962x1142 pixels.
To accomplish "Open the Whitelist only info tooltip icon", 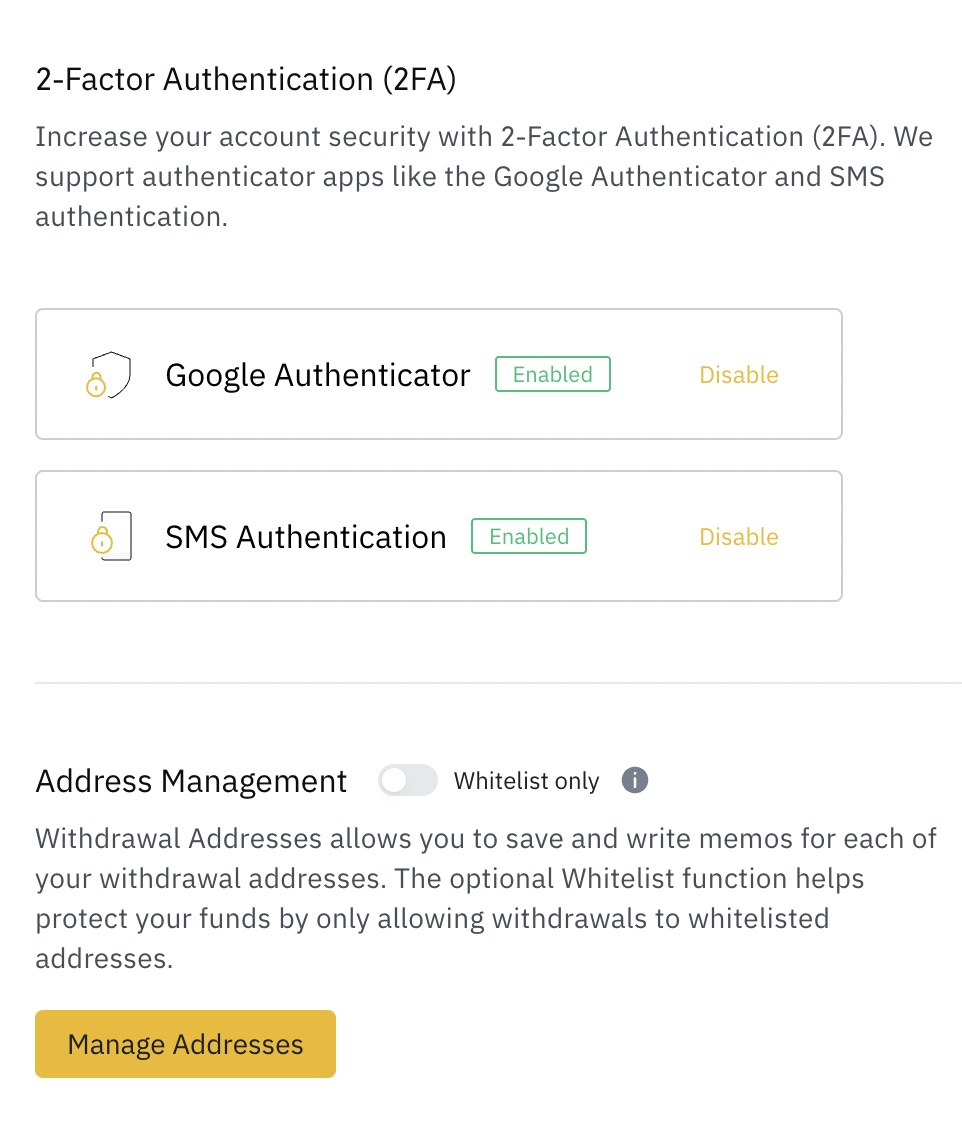I will 633,780.
